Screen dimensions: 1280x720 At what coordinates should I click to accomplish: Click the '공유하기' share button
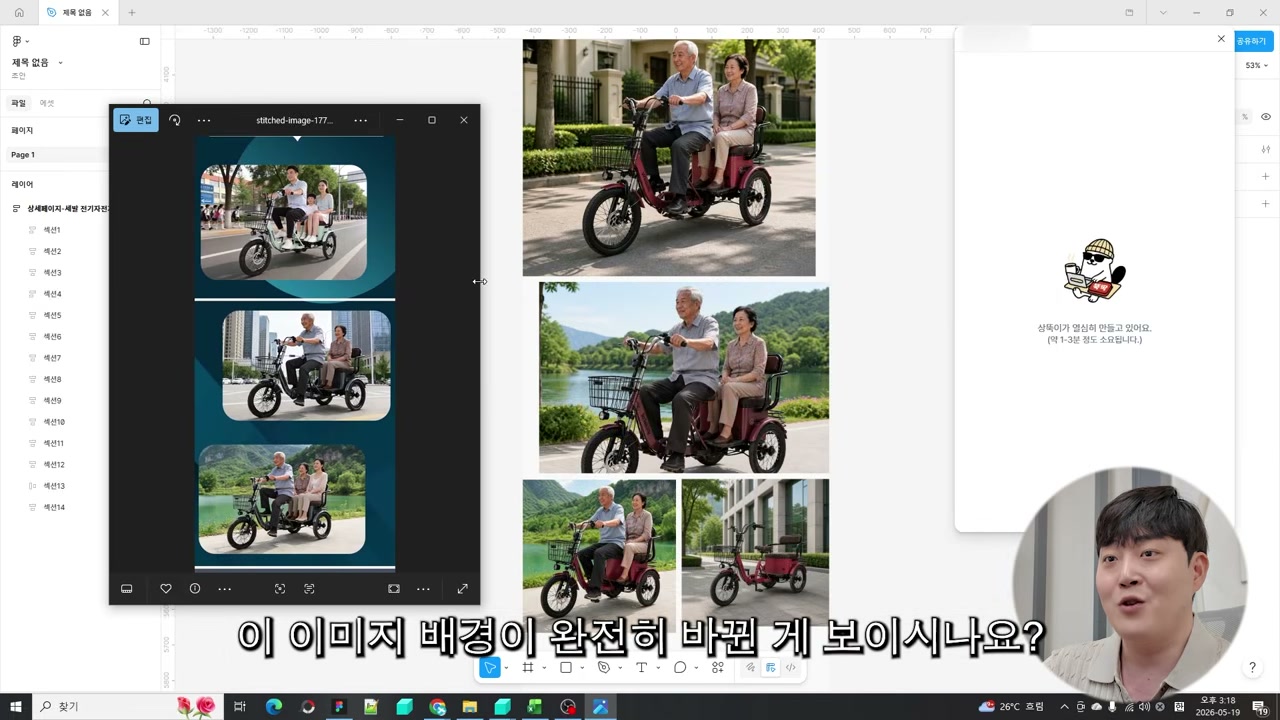click(1253, 41)
